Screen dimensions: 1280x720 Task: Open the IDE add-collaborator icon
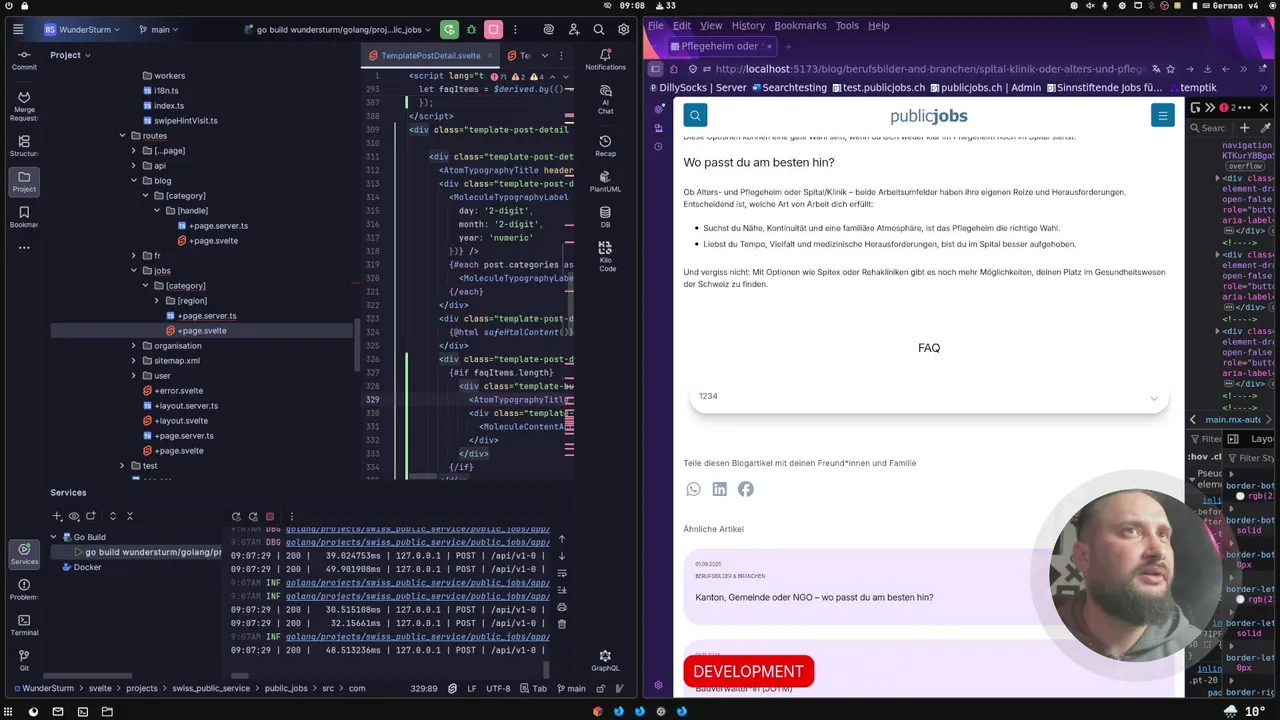point(573,30)
